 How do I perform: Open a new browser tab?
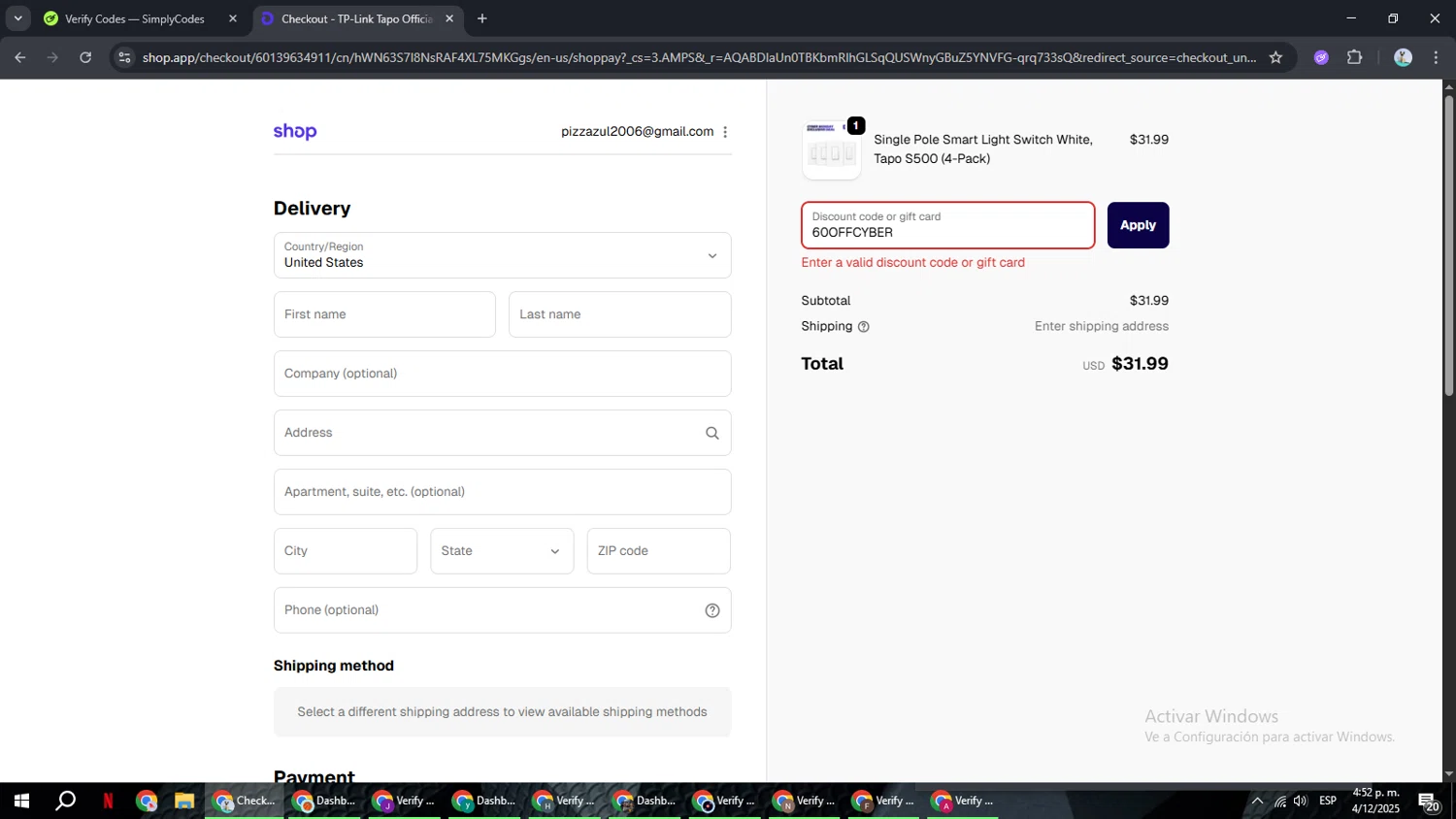pyautogui.click(x=482, y=18)
